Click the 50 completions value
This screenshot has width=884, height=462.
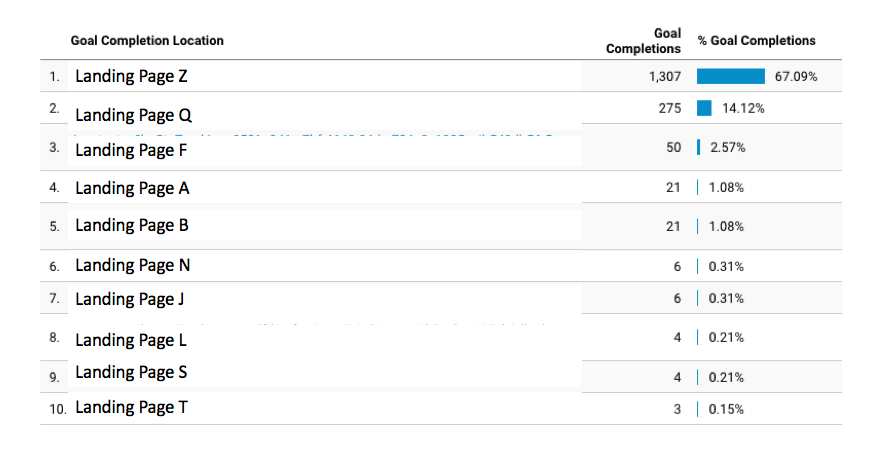(674, 148)
